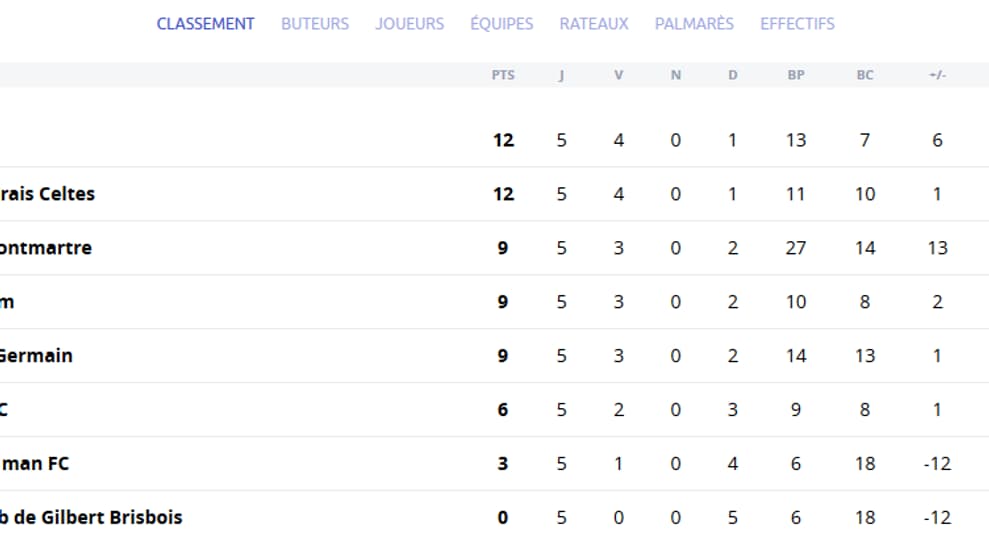
Task: Open the team ending in Germain
Action: 37,356
